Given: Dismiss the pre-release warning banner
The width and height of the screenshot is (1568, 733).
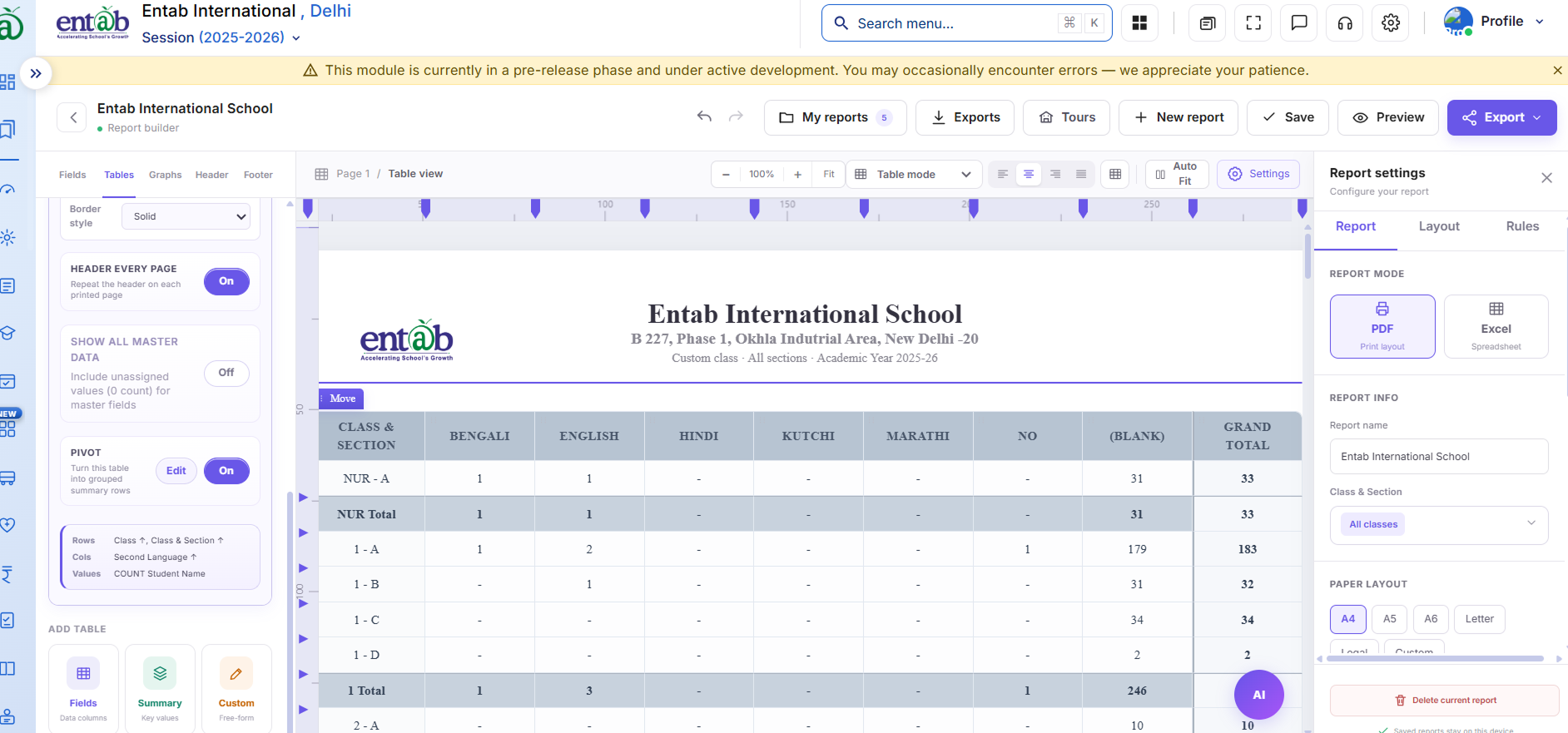Looking at the screenshot, I should [x=1557, y=71].
